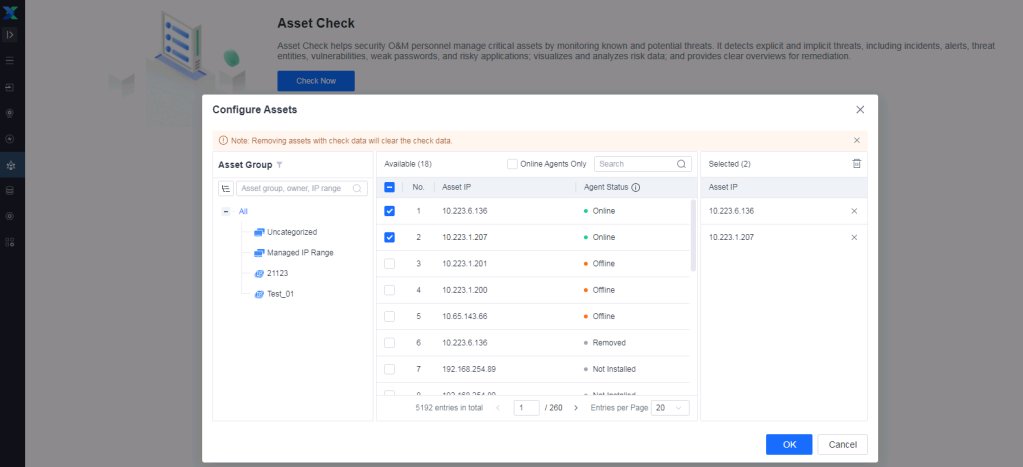Click the Available (18) heading
The width and height of the screenshot is (1023, 467).
click(408, 164)
